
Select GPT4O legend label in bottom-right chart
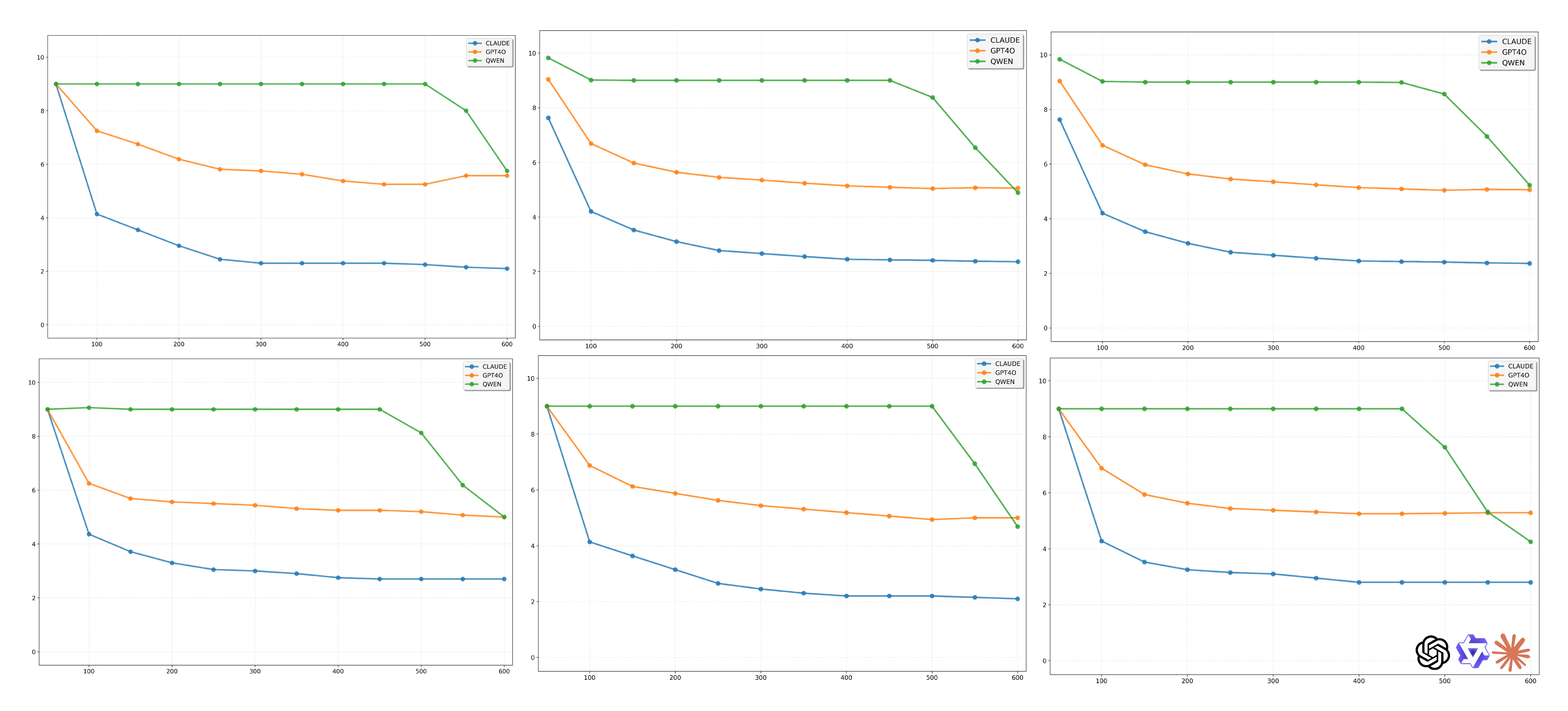pos(1518,375)
